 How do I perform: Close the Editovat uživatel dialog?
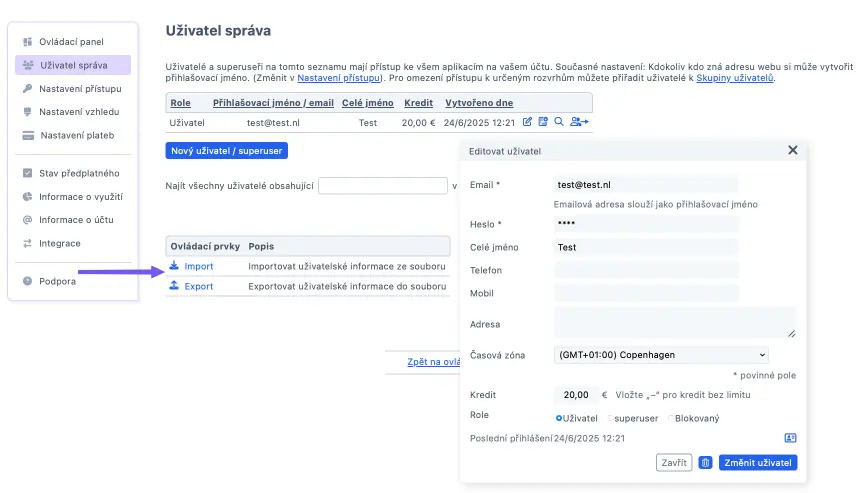[x=793, y=150]
